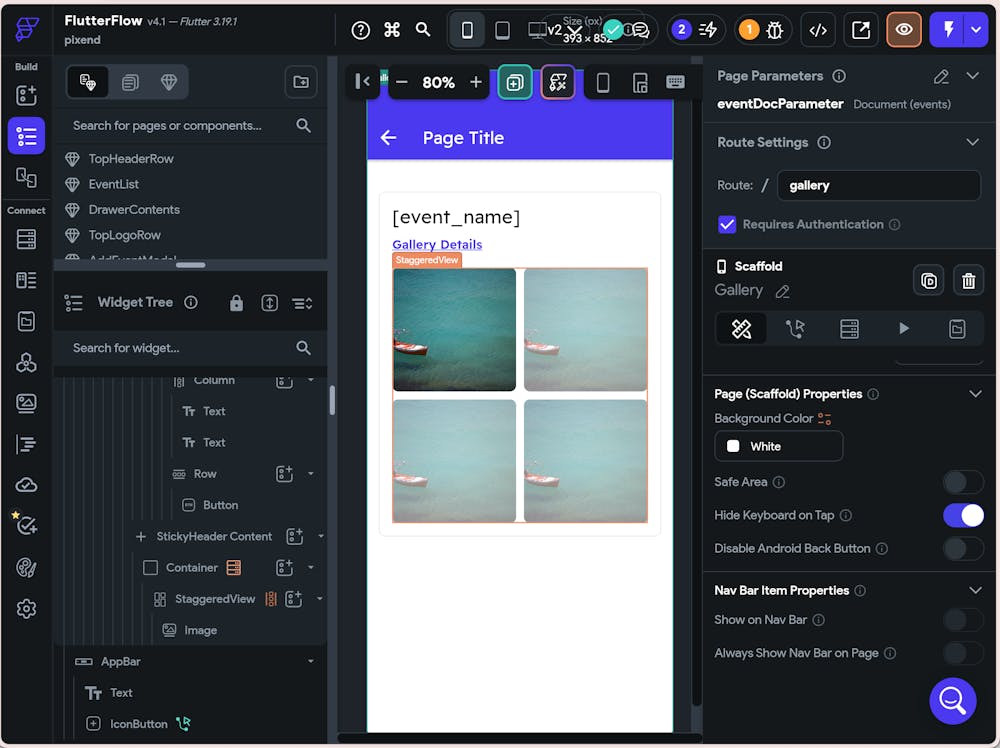Open the search magnifier in top bar
Image resolution: width=1000 pixels, height=748 pixels.
[x=423, y=30]
